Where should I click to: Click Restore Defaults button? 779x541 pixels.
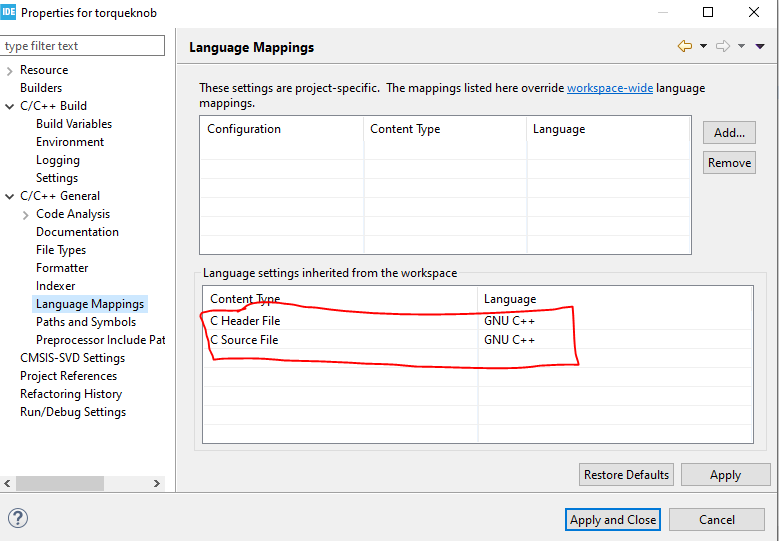(626, 474)
